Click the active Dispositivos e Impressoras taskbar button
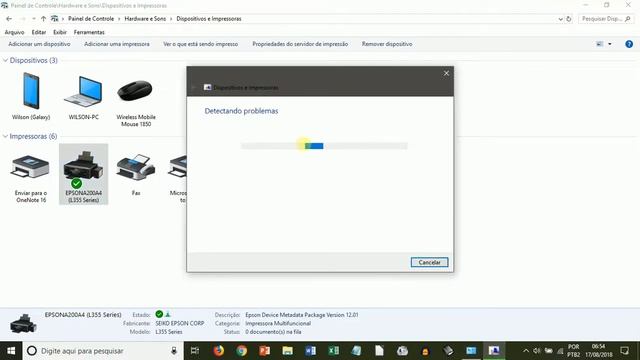This screenshot has height=360, width=640. (494, 351)
